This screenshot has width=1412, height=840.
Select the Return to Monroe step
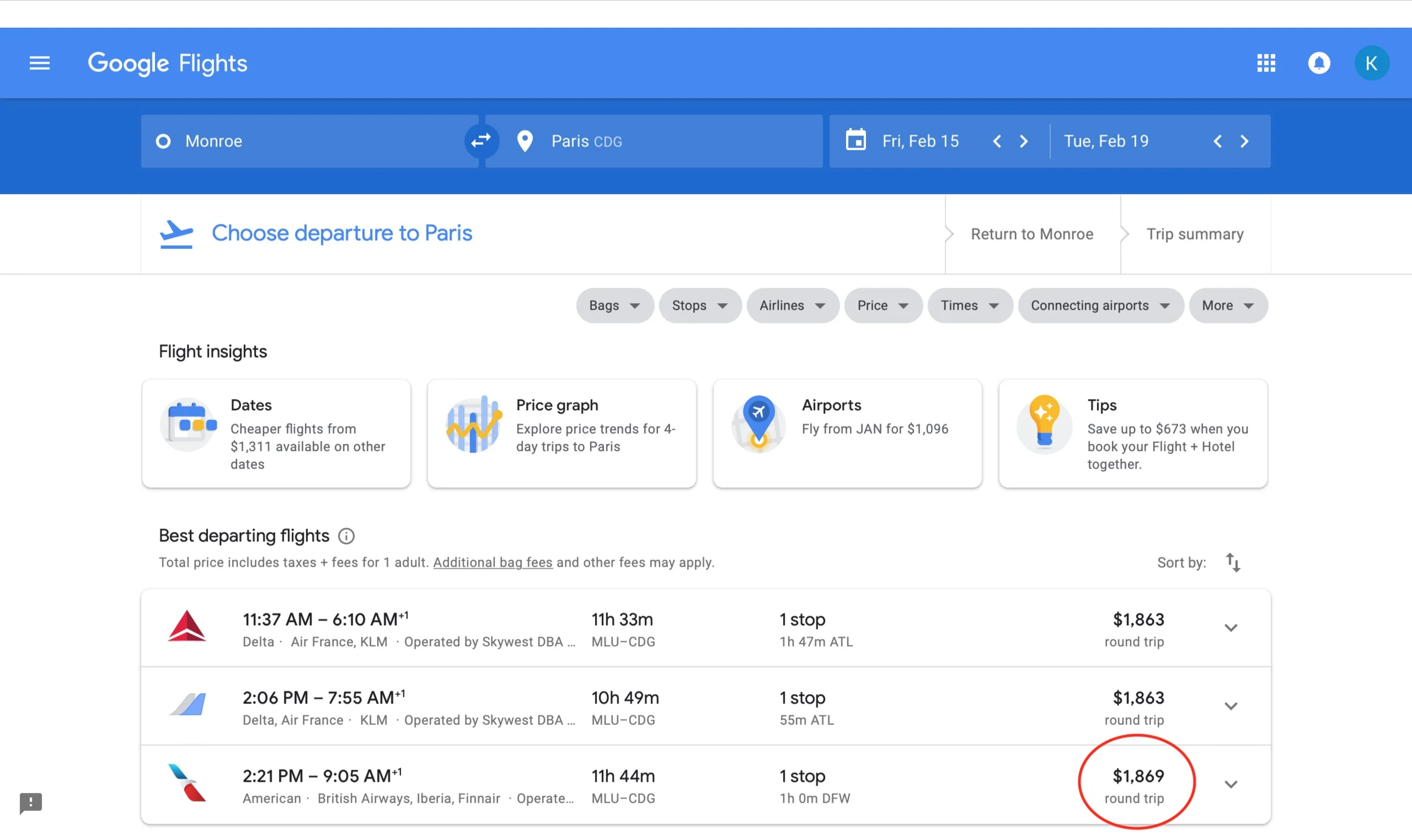click(1031, 234)
